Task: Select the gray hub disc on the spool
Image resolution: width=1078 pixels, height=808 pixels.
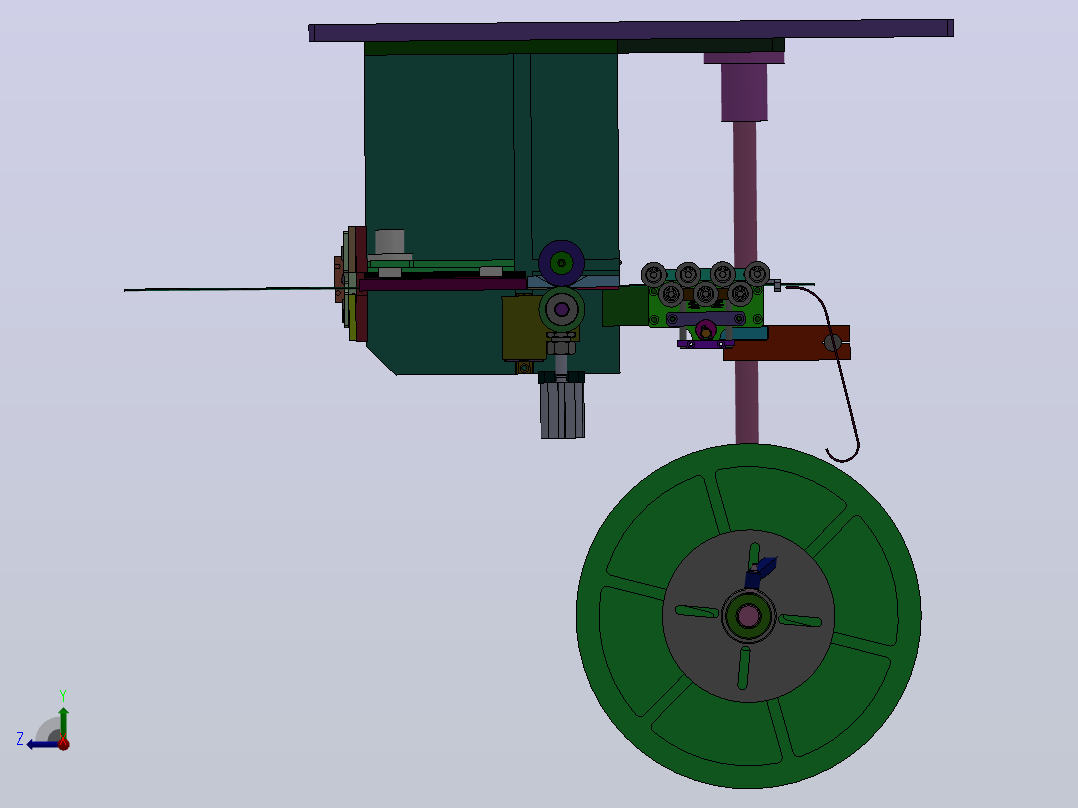Action: tap(748, 616)
